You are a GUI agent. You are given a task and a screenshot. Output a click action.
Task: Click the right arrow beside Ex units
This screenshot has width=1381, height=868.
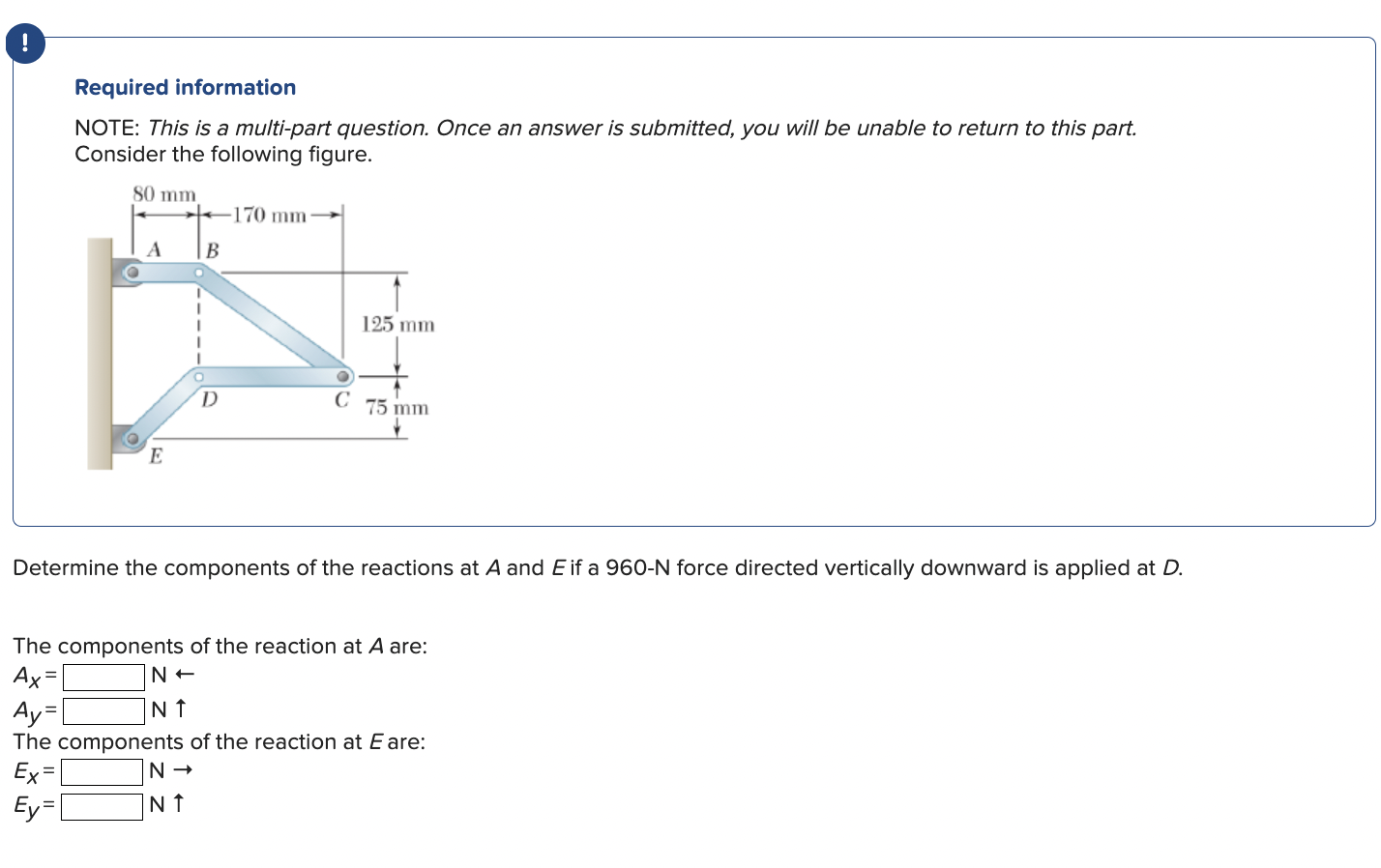pyautogui.click(x=186, y=771)
